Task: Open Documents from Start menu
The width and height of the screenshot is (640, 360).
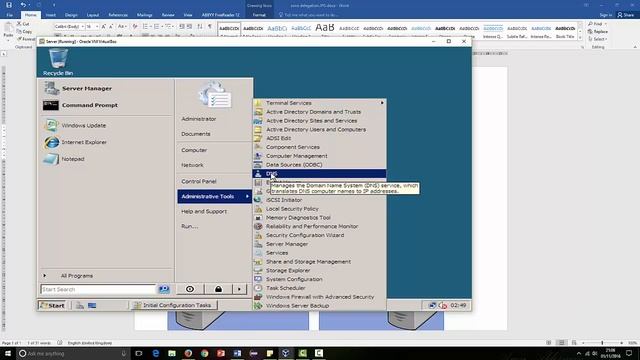Action: point(196,134)
